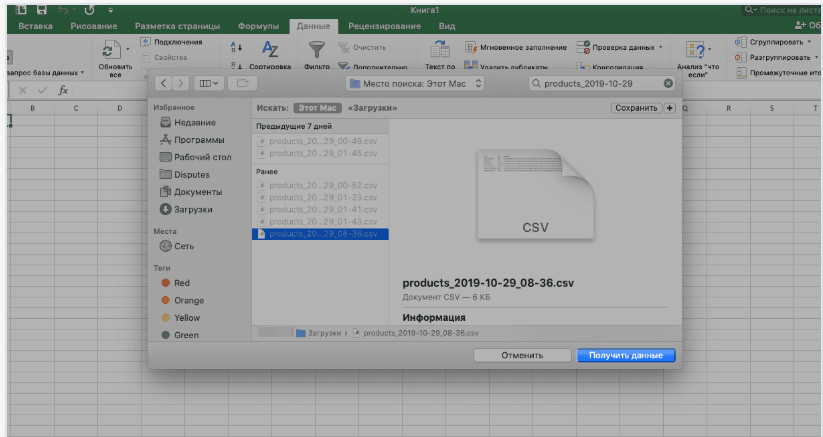Set search scope to «Загрузки»
823x437 pixels.
(x=372, y=108)
